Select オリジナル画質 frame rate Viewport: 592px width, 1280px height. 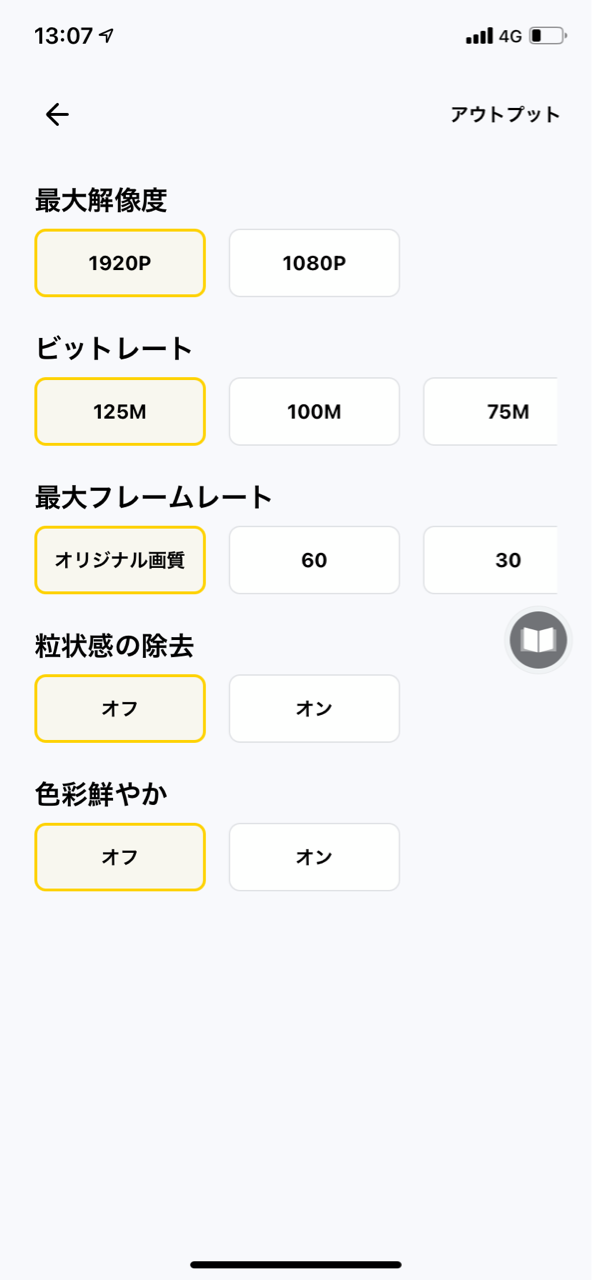tap(120, 560)
